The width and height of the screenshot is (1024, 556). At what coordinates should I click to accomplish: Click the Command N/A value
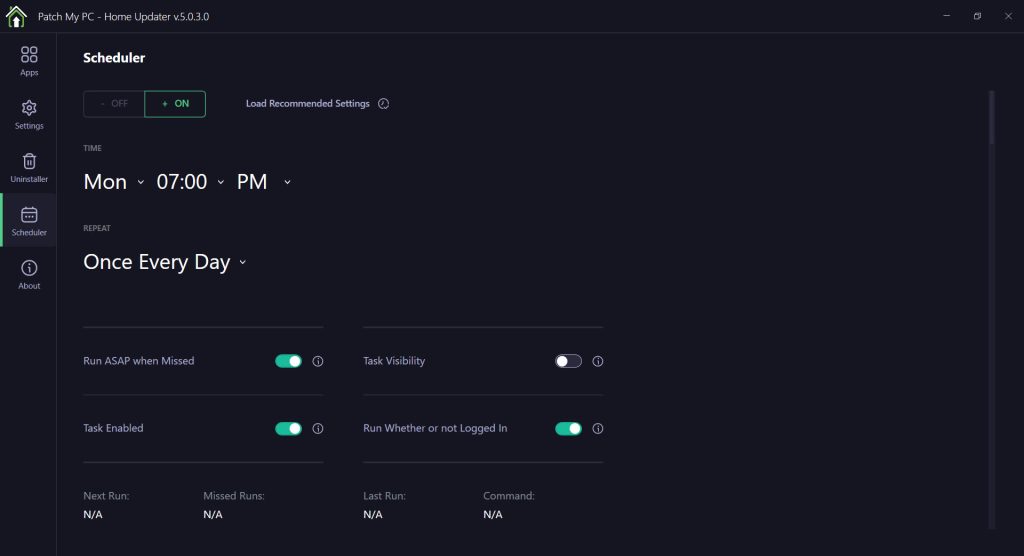[x=493, y=515]
